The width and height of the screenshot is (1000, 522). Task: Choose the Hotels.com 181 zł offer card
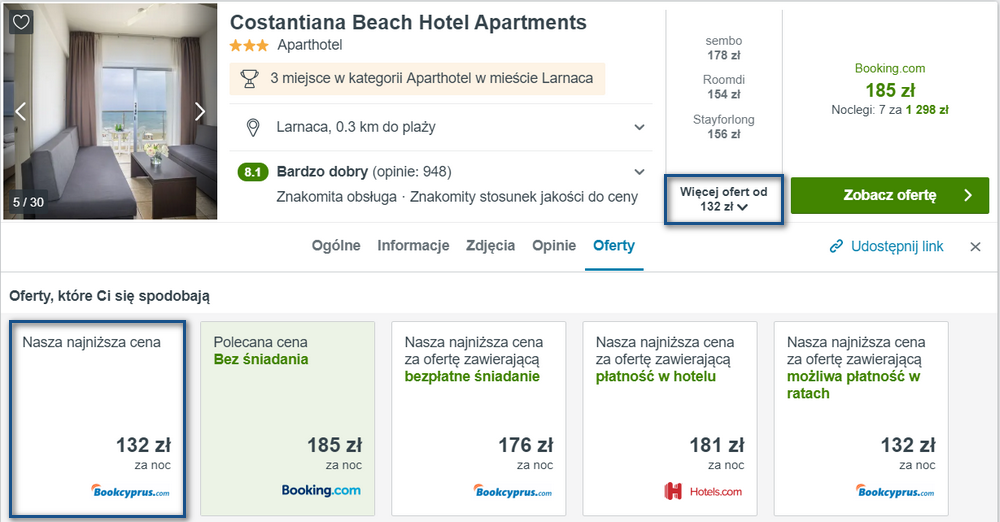pyautogui.click(x=670, y=419)
